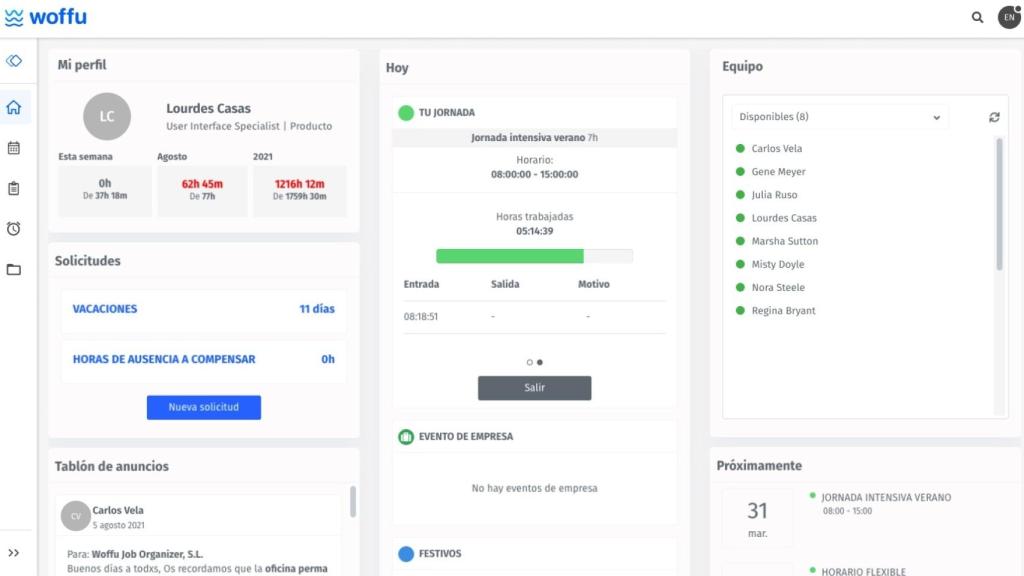This screenshot has height=576, width=1024.
Task: Open the EN user avatar menu
Action: (x=1008, y=17)
